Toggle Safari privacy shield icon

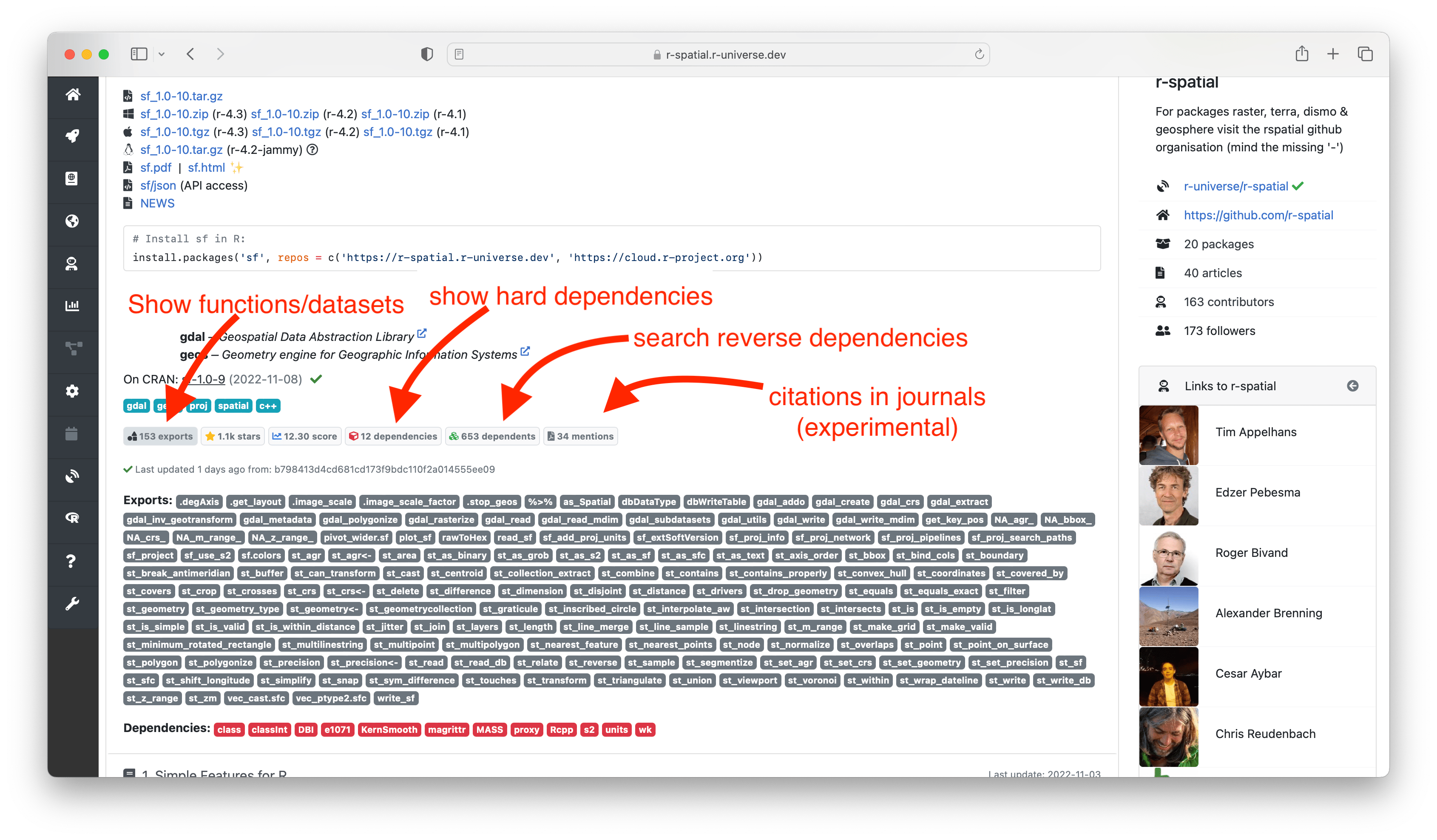point(426,54)
